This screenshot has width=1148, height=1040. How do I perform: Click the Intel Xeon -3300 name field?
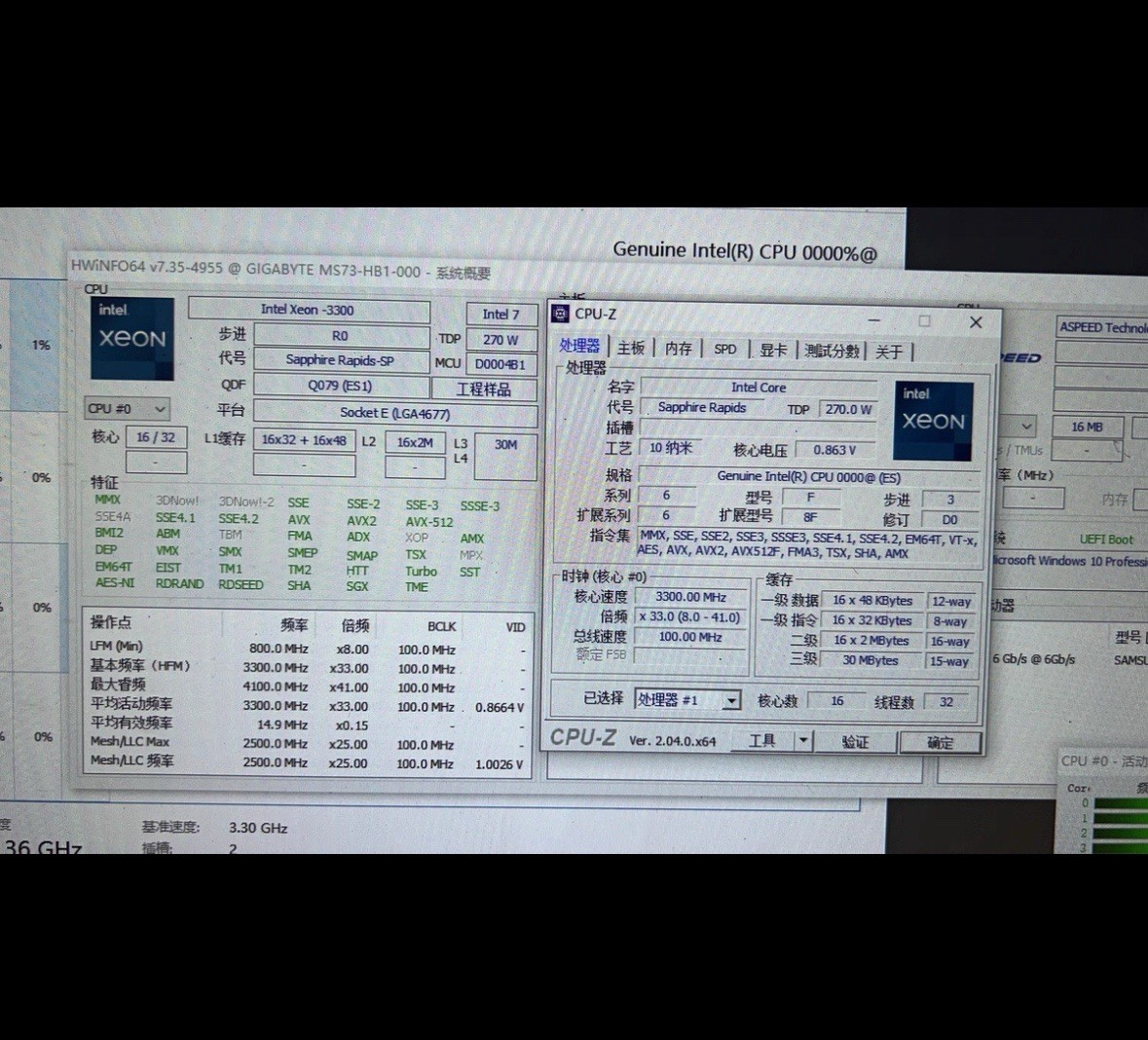click(309, 310)
